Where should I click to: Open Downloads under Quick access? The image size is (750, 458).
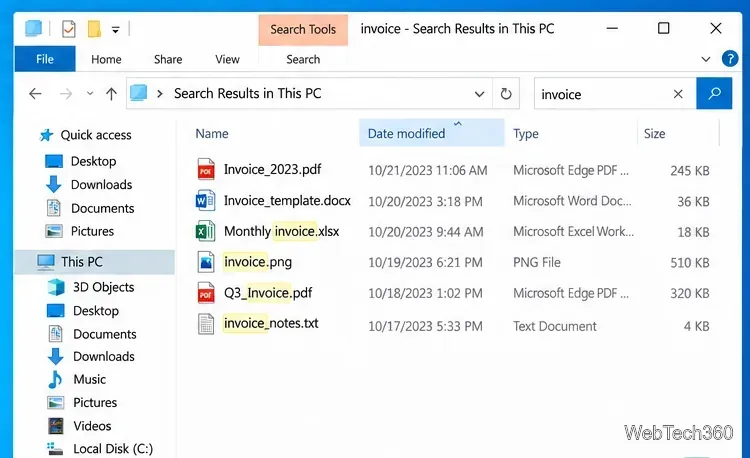coord(101,185)
